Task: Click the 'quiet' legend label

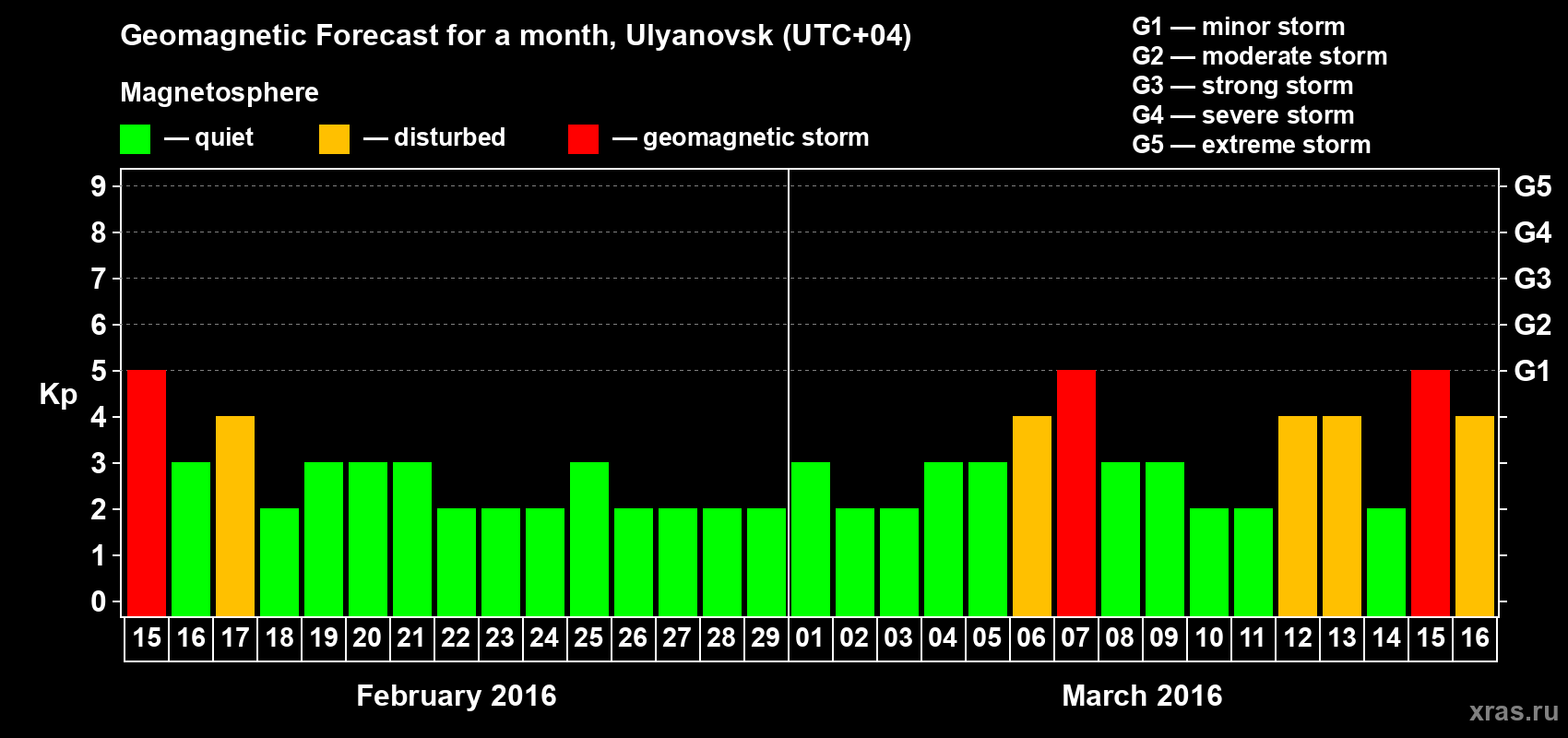Action: [224, 137]
